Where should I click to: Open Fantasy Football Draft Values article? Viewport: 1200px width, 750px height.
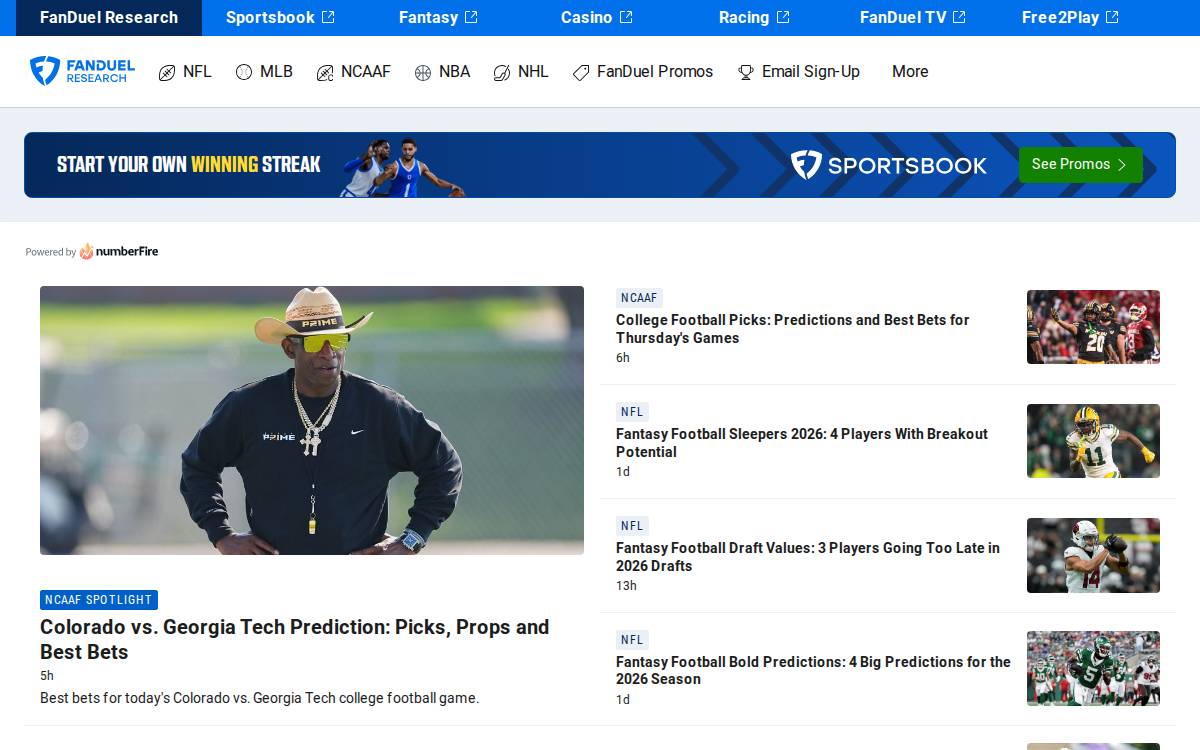(x=807, y=557)
